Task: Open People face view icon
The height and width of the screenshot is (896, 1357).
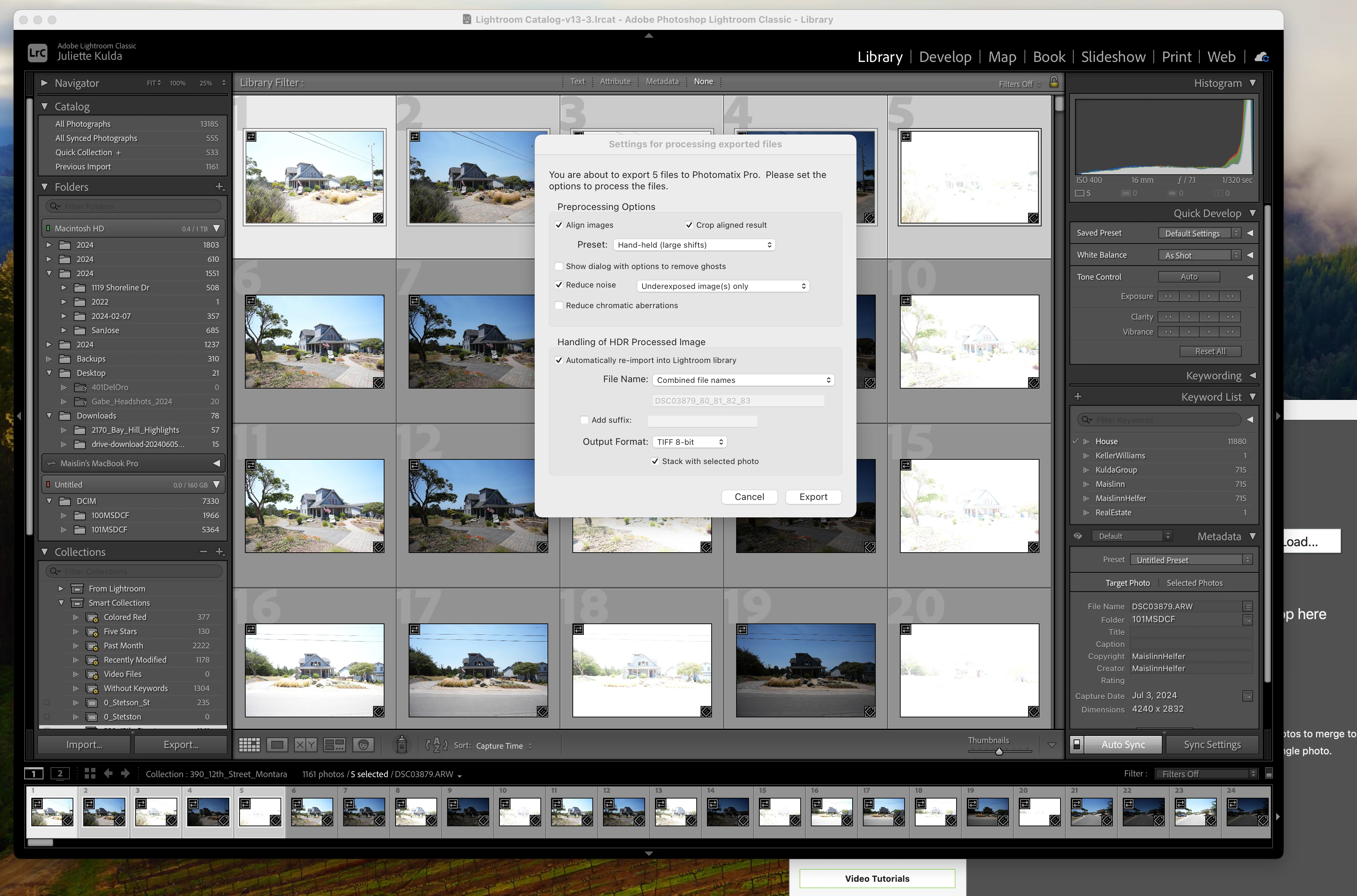Action: [x=363, y=744]
